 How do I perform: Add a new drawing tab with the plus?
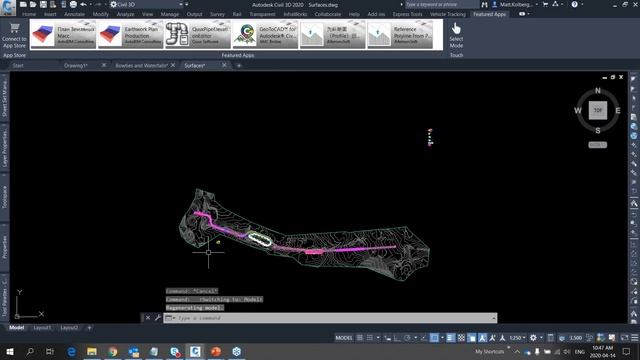(x=239, y=65)
